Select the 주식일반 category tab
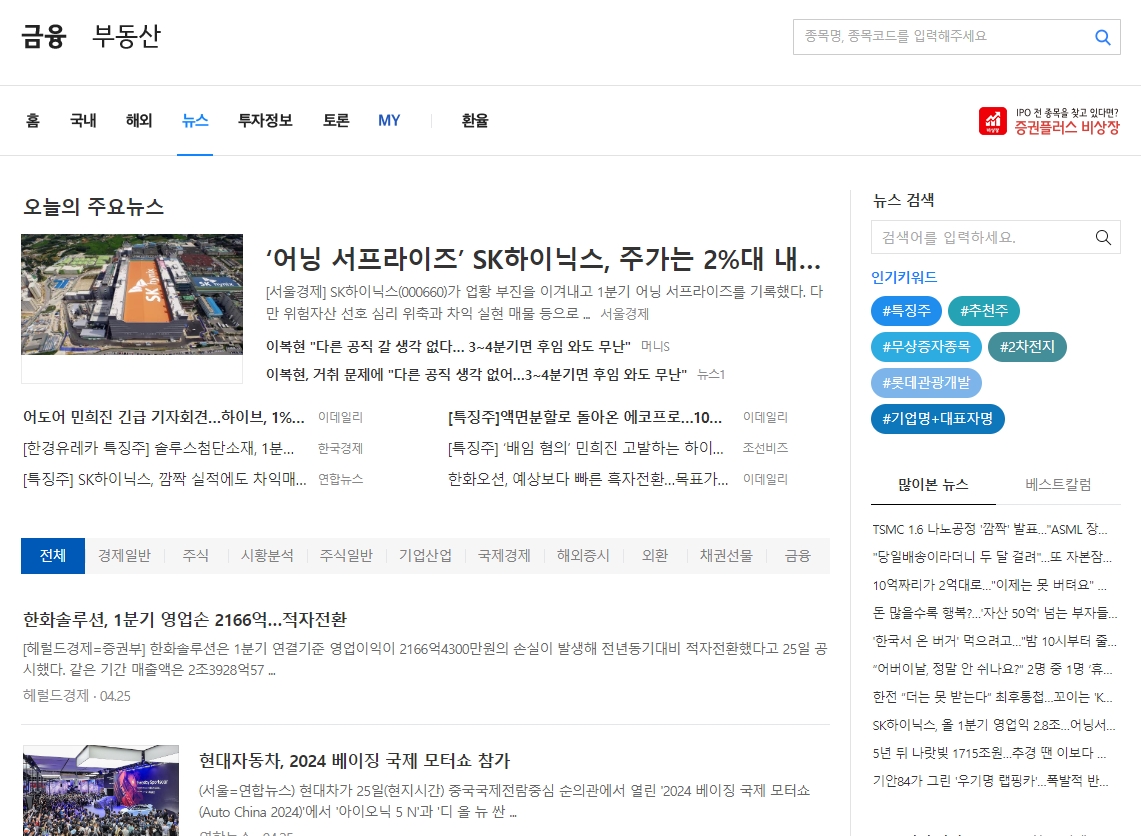Image resolution: width=1141 pixels, height=836 pixels. tap(346, 556)
